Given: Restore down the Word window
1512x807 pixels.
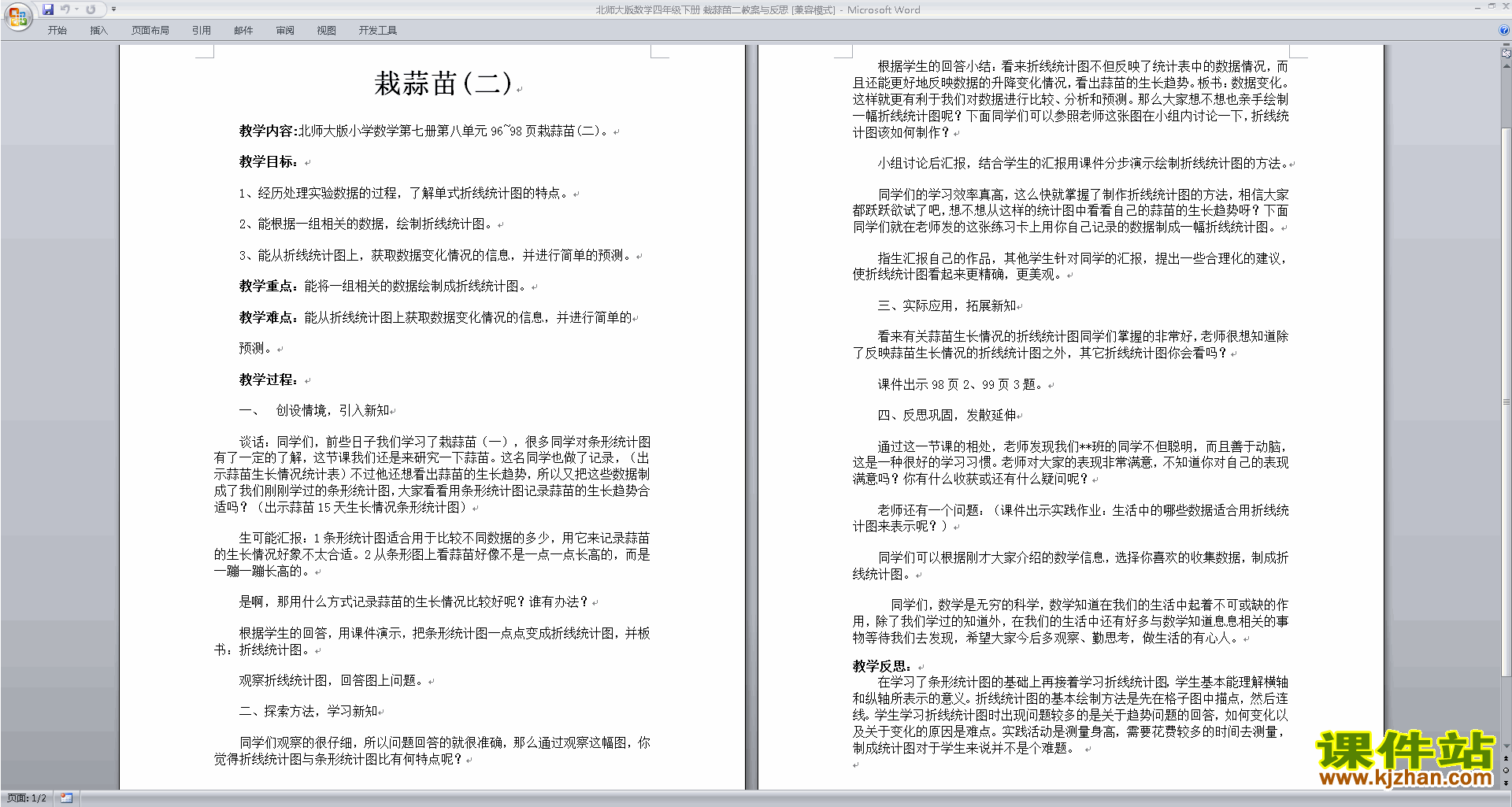Looking at the screenshot, I should (x=1492, y=6).
